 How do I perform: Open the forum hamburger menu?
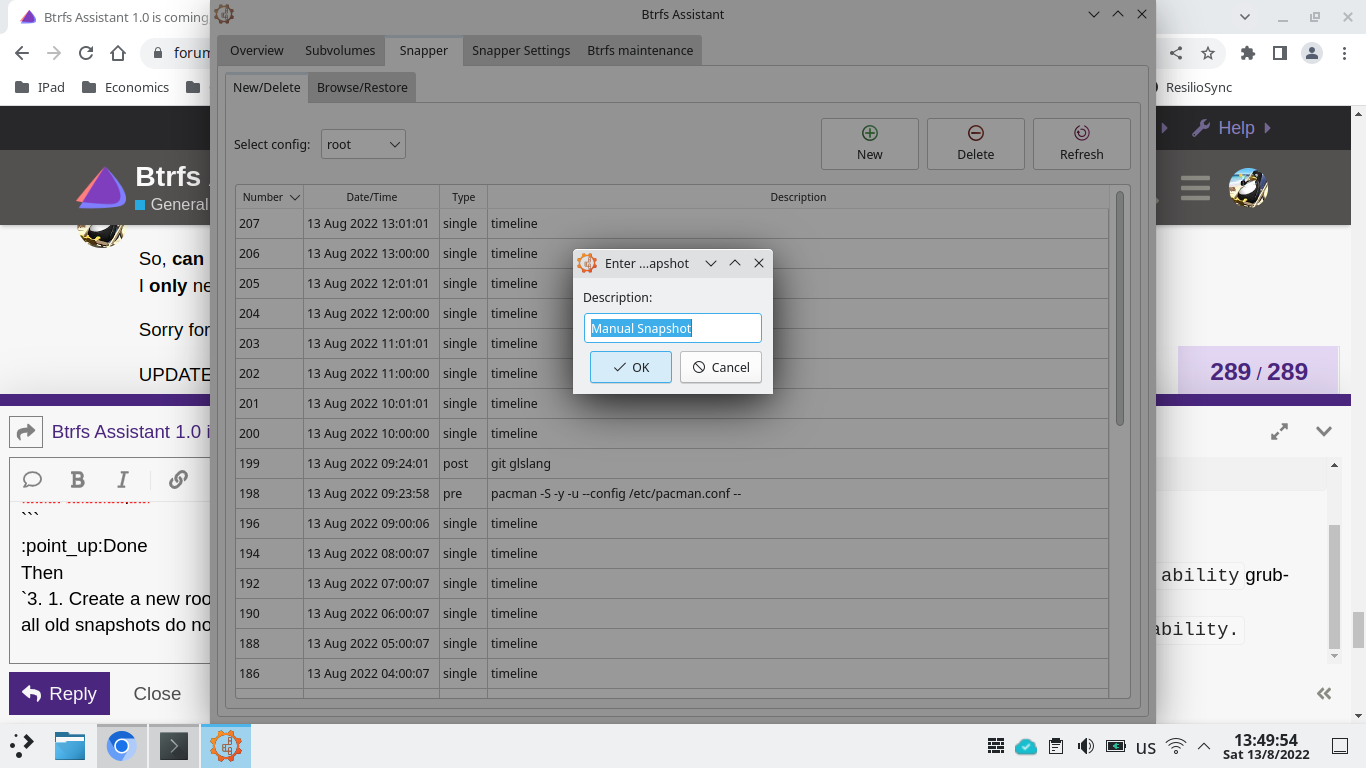click(1195, 188)
